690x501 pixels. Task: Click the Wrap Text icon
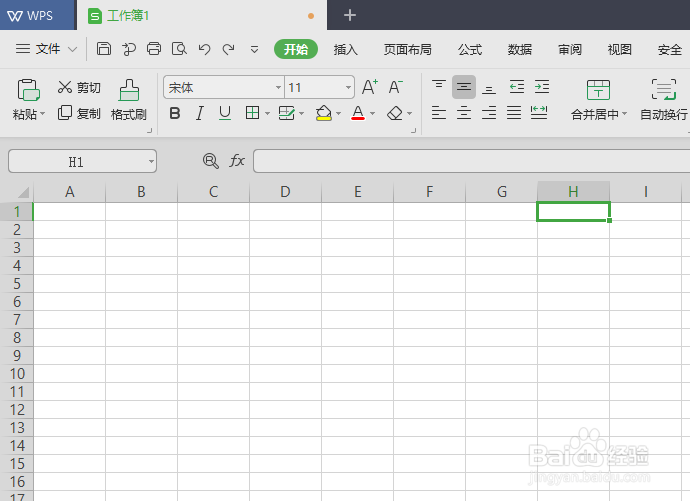click(x=664, y=89)
